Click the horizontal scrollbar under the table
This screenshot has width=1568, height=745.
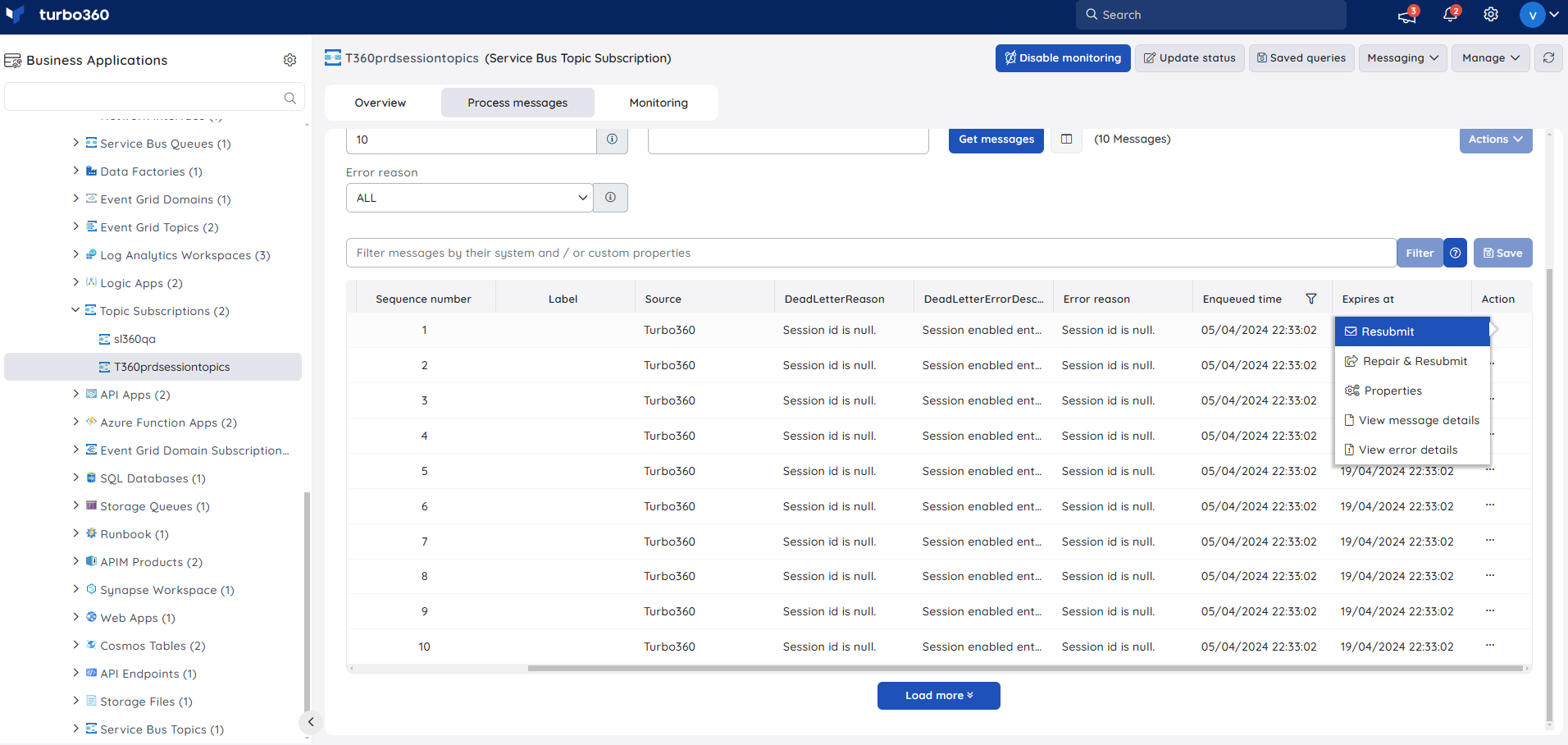tap(1025, 669)
